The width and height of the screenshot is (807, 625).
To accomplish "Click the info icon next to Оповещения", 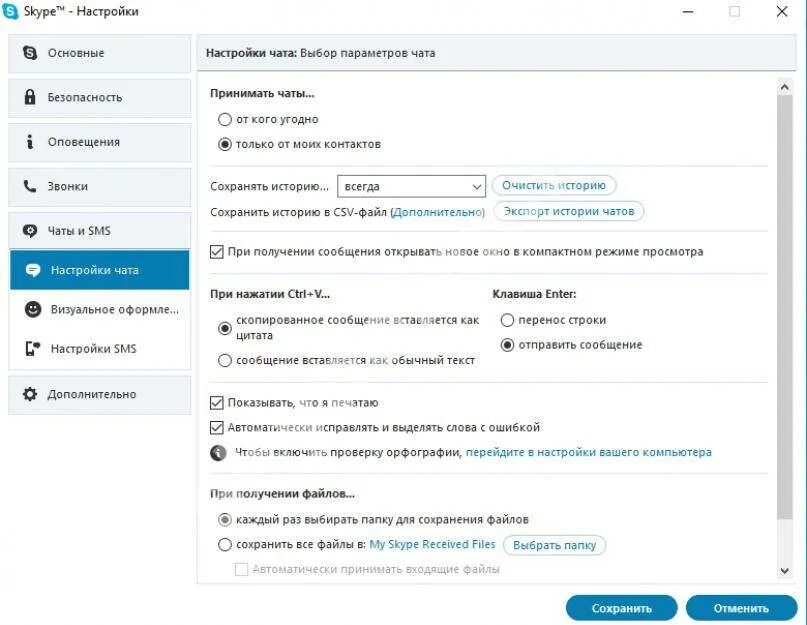I will 30,142.
